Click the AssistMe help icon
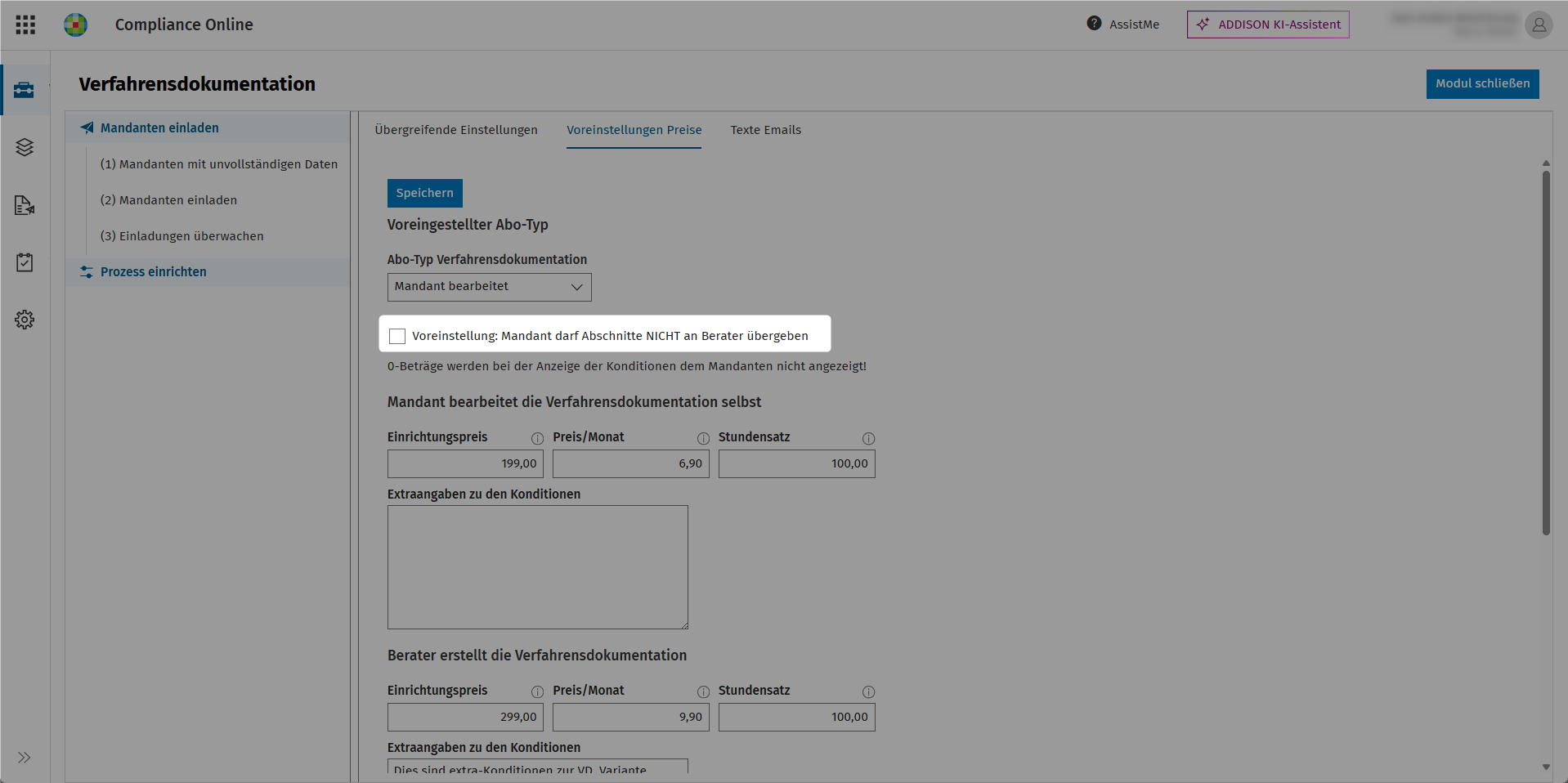Viewport: 1568px width, 783px height. click(1094, 24)
